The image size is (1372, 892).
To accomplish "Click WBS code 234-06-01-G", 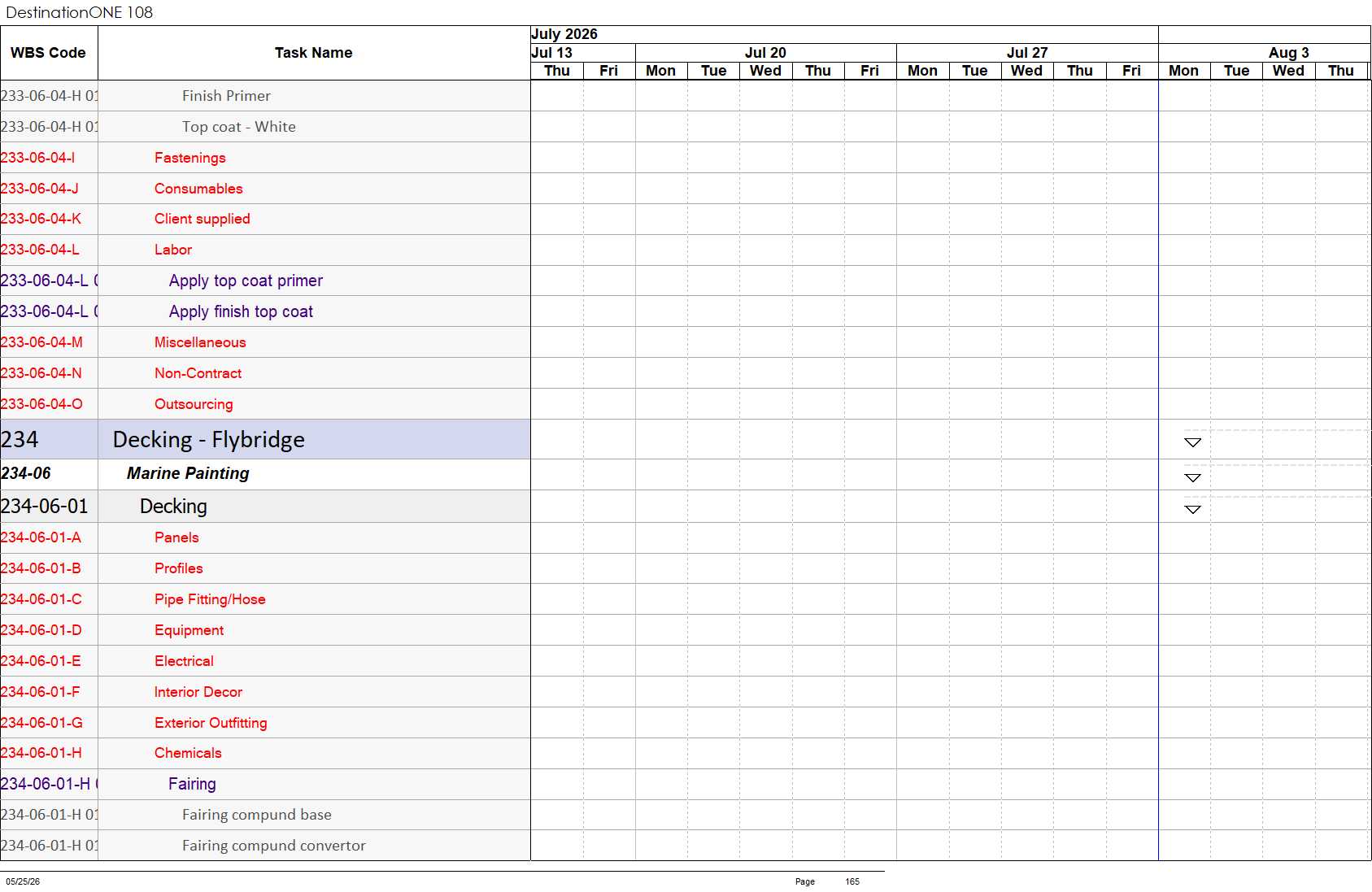I will coord(41,723).
